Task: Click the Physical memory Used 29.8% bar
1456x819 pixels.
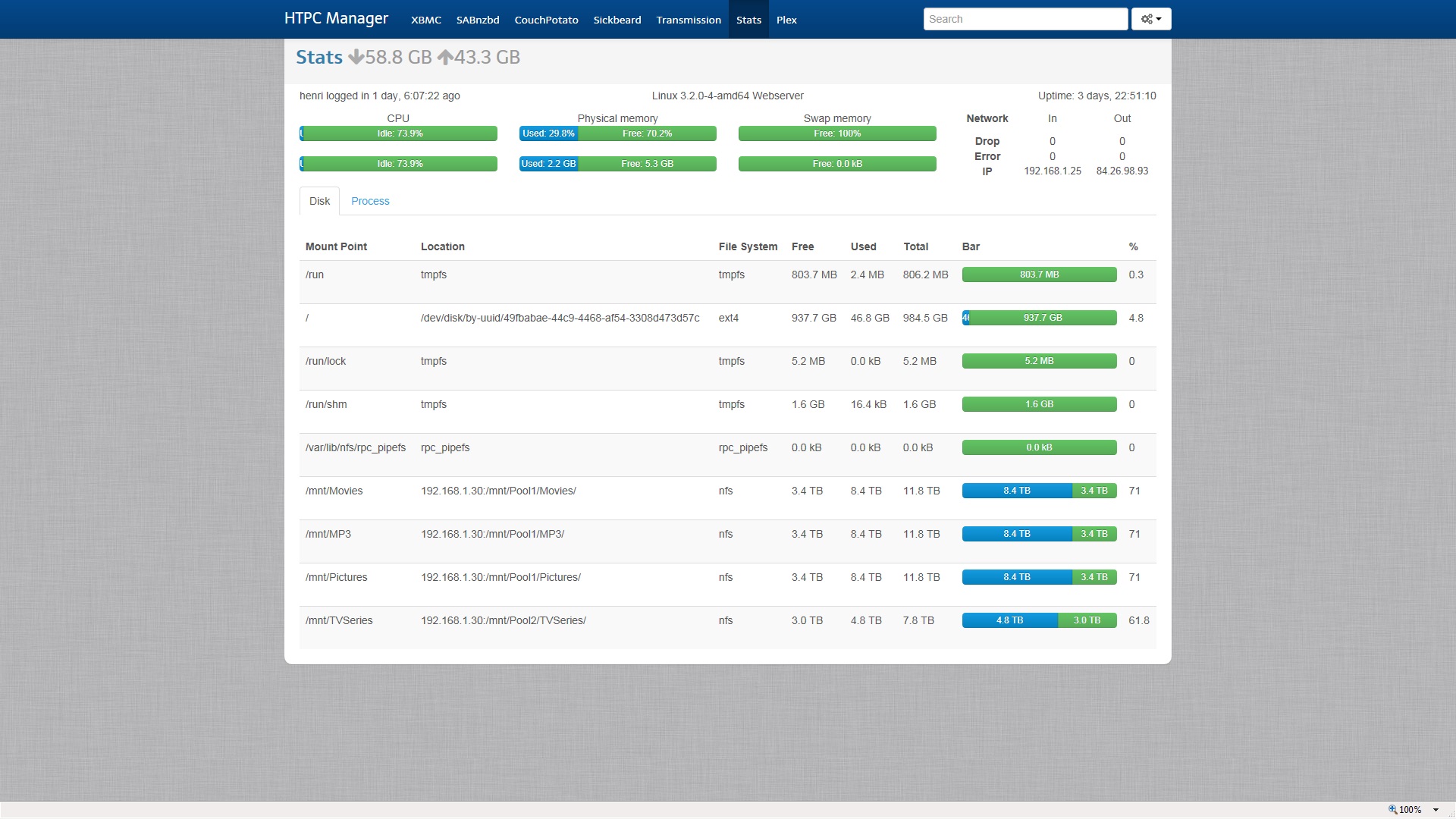Action: [548, 133]
